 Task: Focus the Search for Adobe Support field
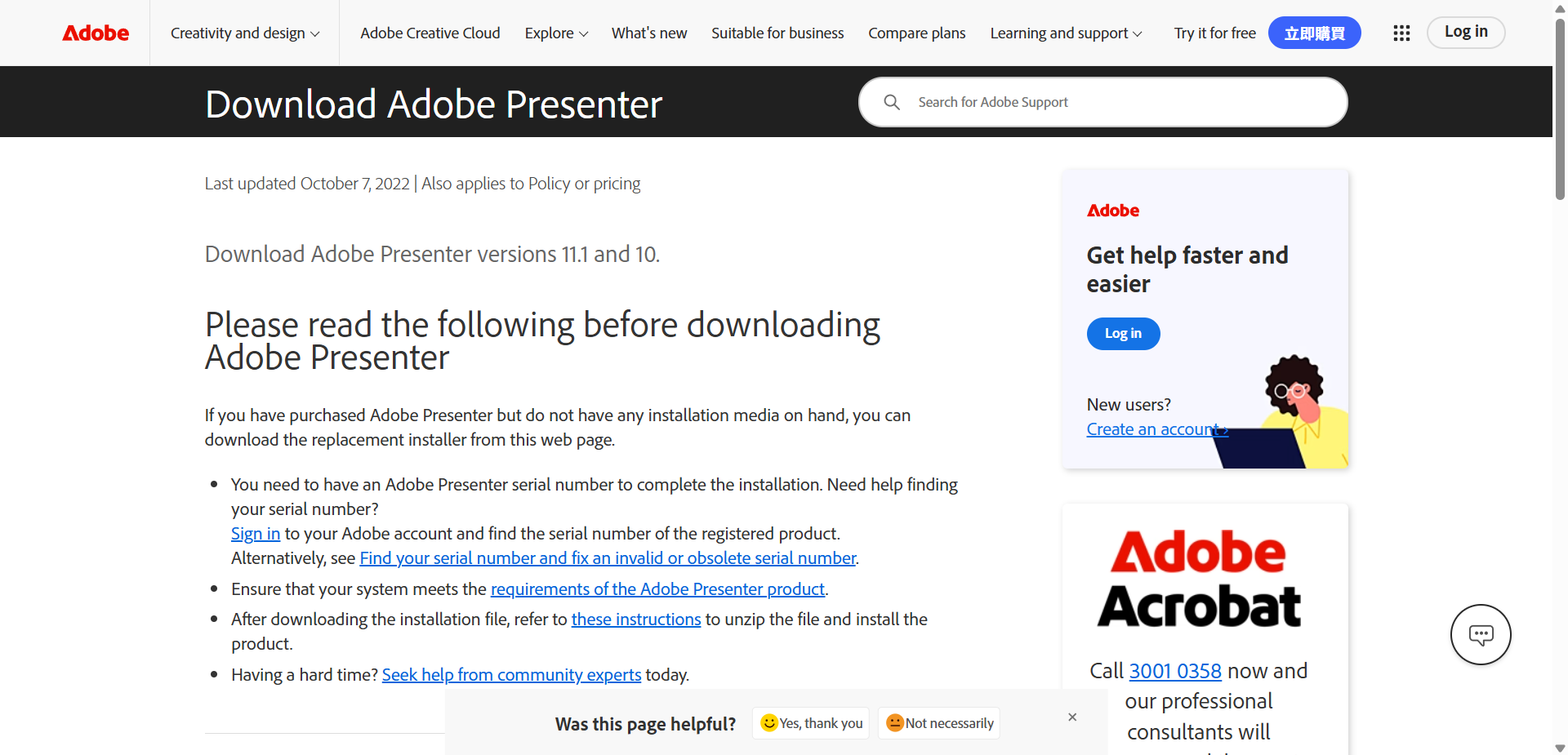click(x=1102, y=102)
